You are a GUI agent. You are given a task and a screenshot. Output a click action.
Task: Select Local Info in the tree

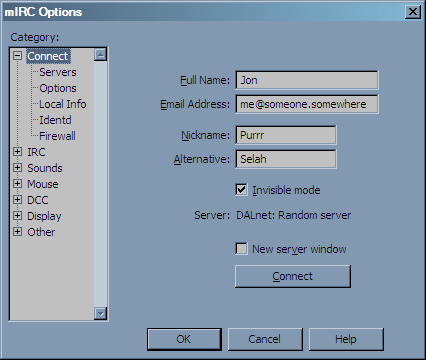[x=63, y=104]
